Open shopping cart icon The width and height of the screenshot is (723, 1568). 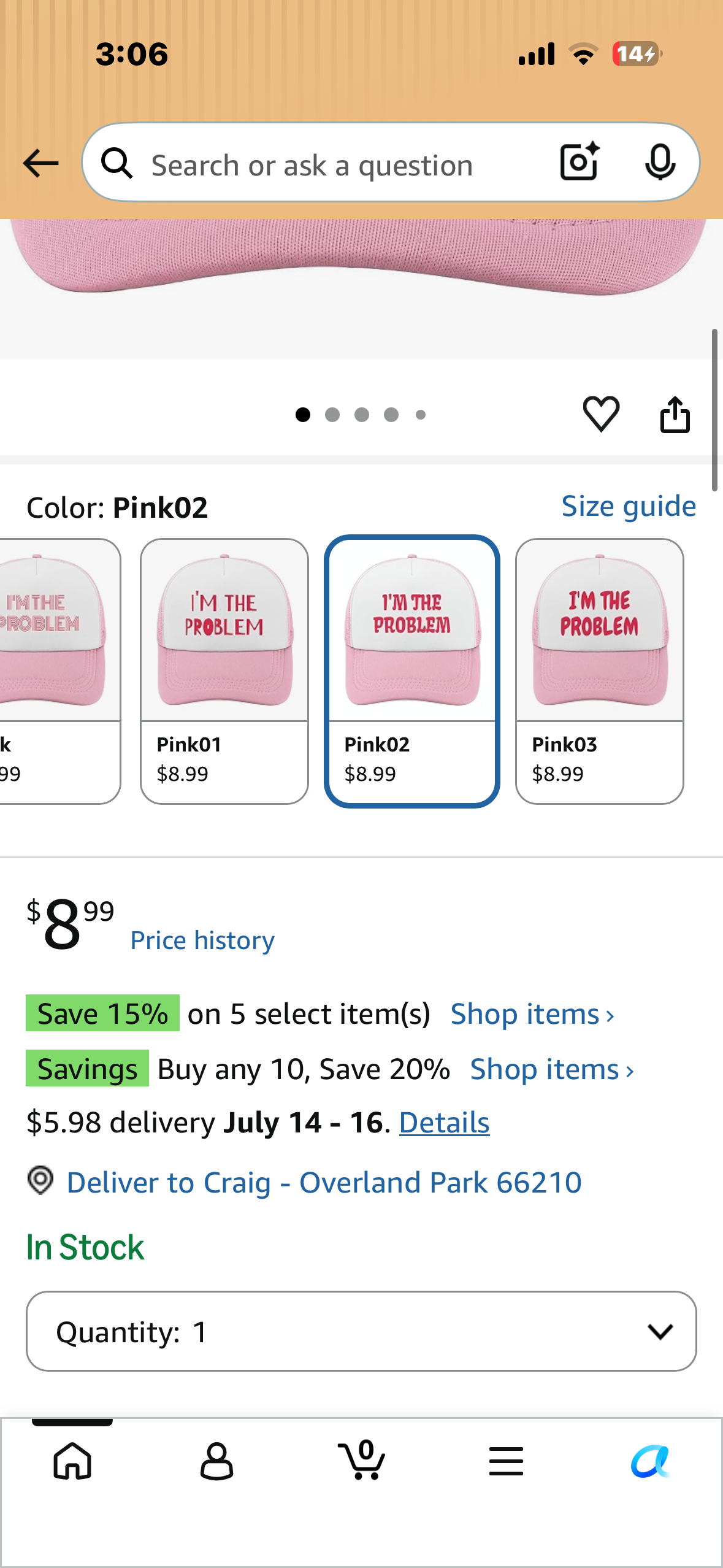click(362, 1459)
